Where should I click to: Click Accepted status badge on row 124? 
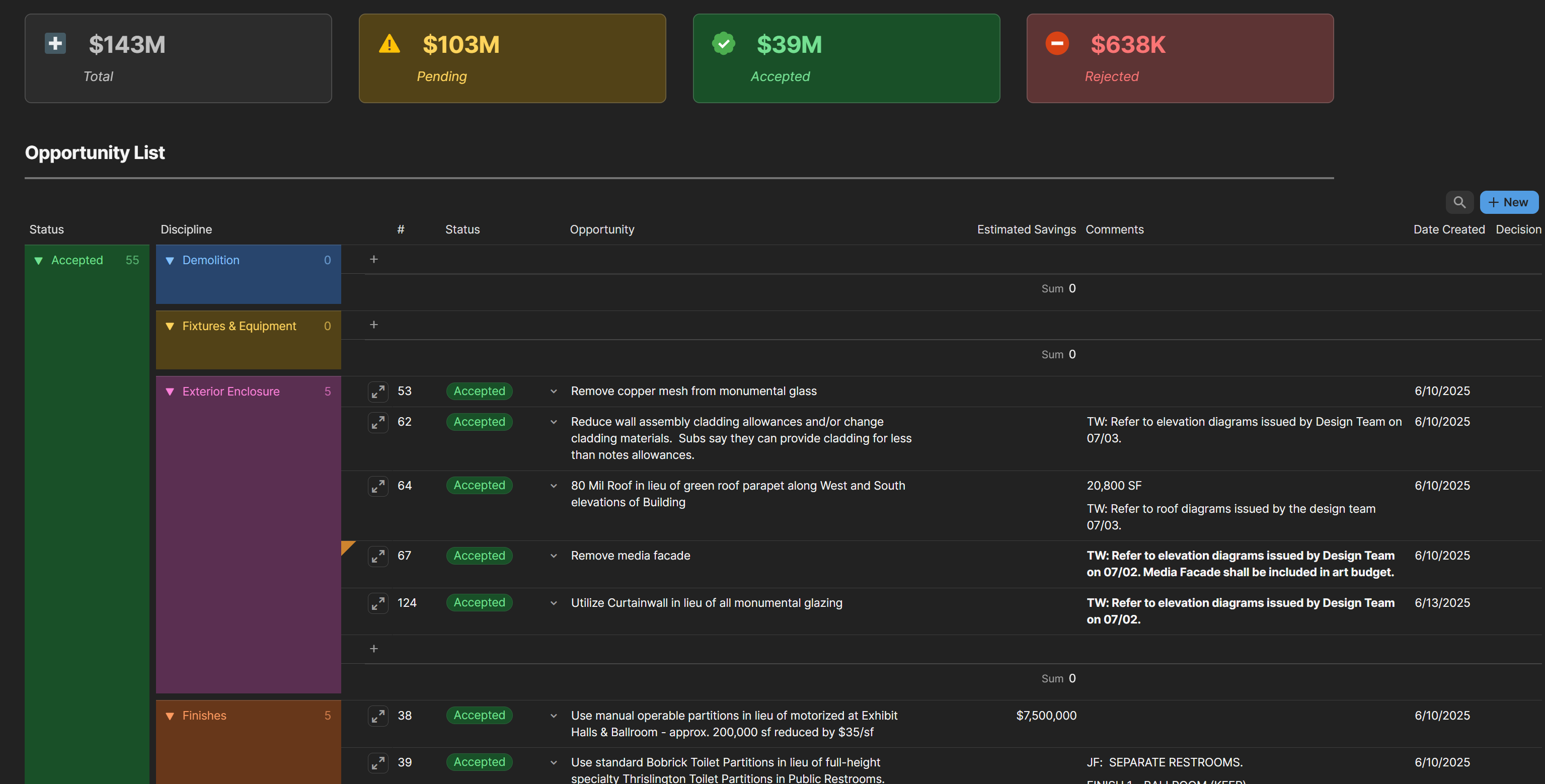tap(479, 602)
